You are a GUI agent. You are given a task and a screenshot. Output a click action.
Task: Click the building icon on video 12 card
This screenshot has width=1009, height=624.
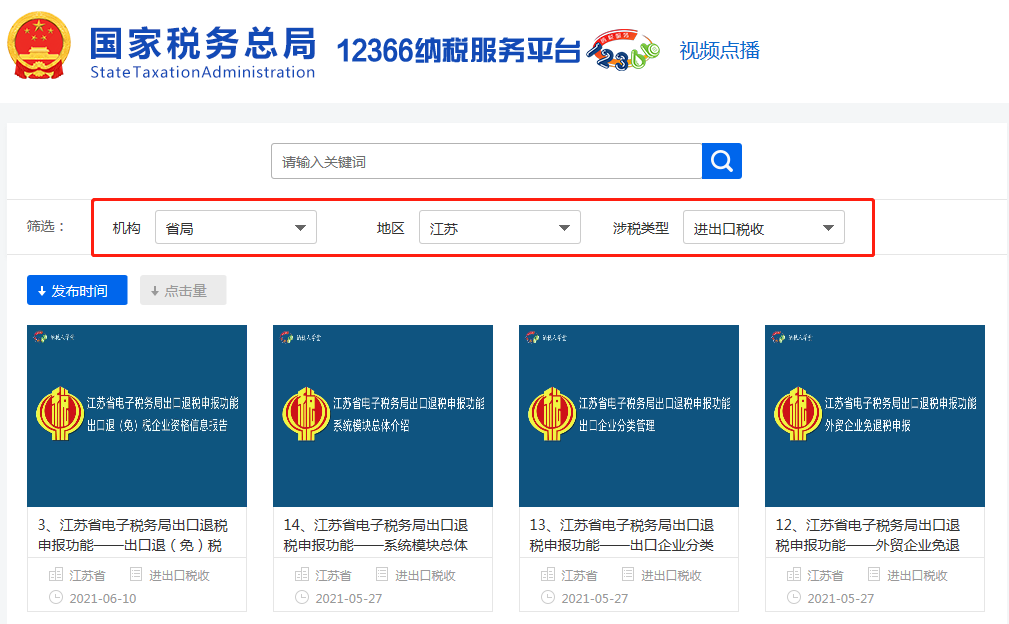(794, 574)
